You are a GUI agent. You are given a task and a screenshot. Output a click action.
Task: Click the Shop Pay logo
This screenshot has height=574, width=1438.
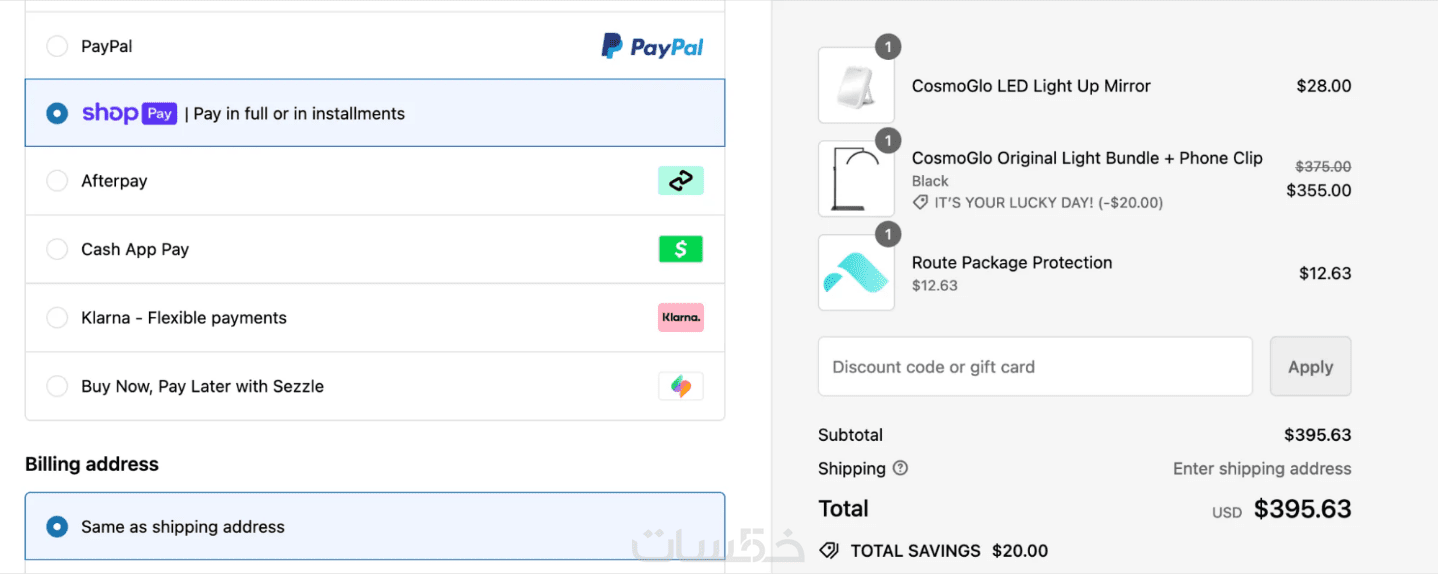pyautogui.click(x=129, y=114)
